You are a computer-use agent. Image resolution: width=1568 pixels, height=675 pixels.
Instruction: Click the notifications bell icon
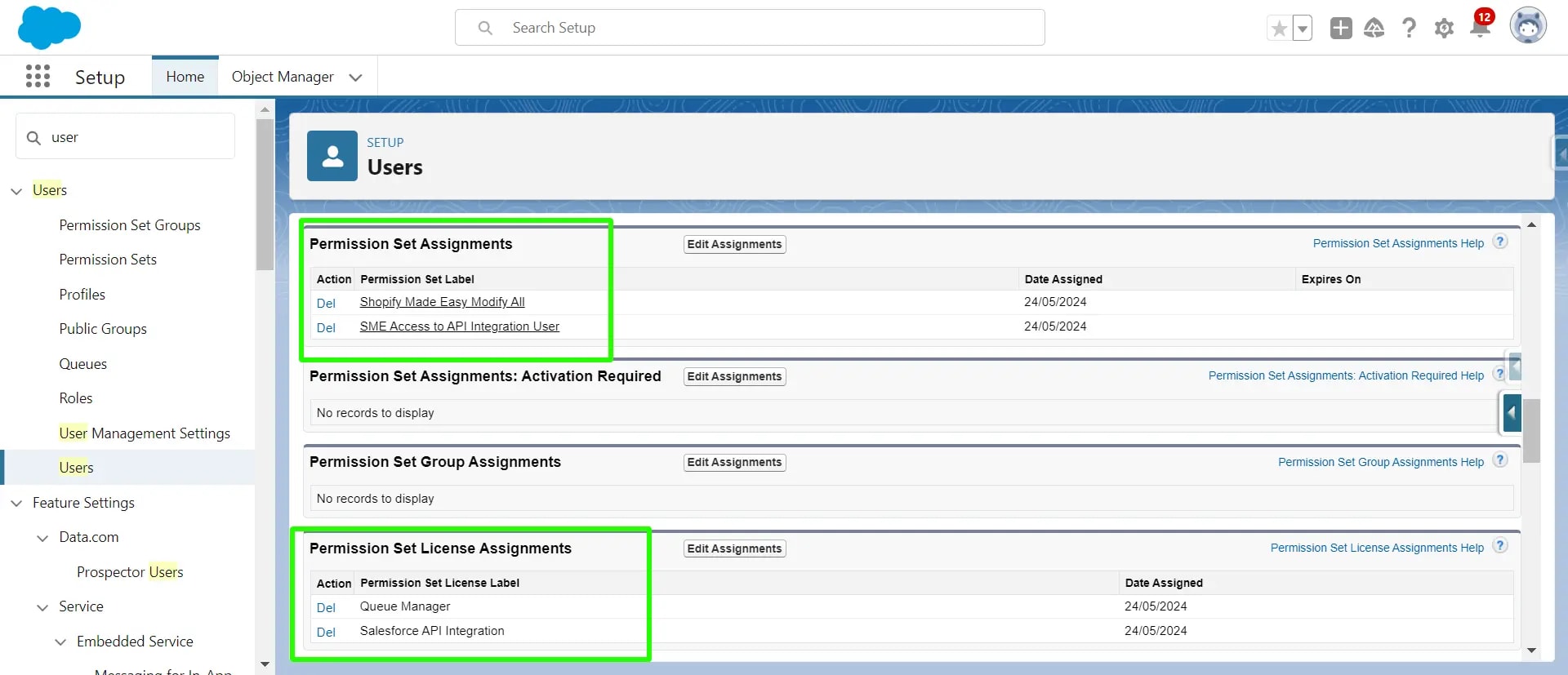pos(1480,28)
